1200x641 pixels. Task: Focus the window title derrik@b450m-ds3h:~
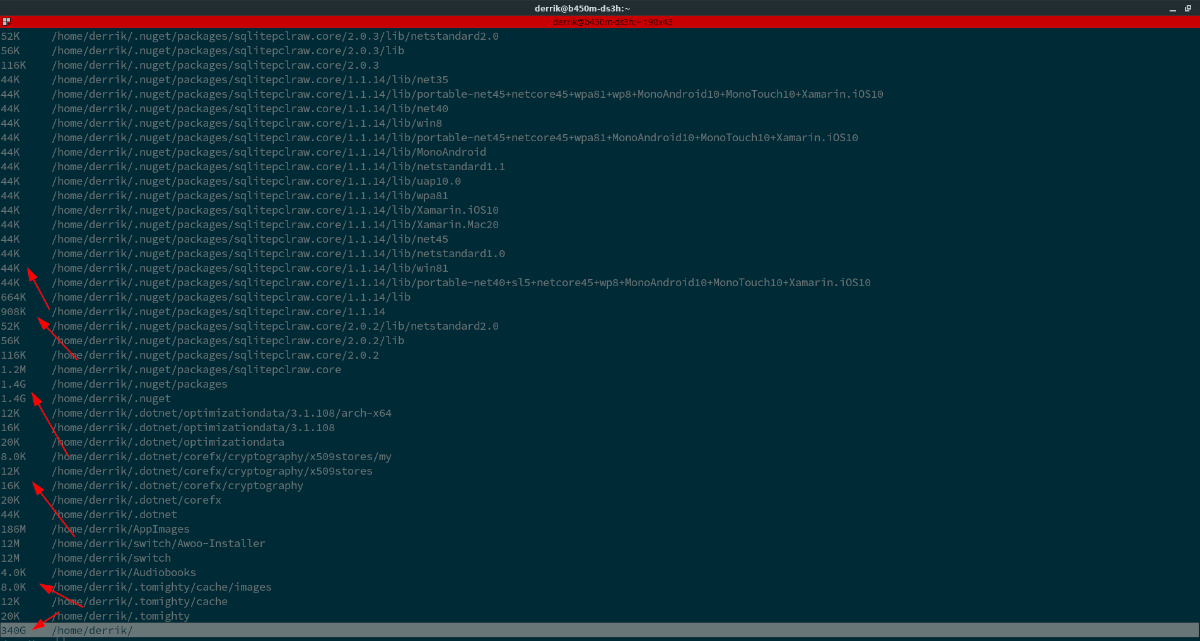(x=600, y=7)
